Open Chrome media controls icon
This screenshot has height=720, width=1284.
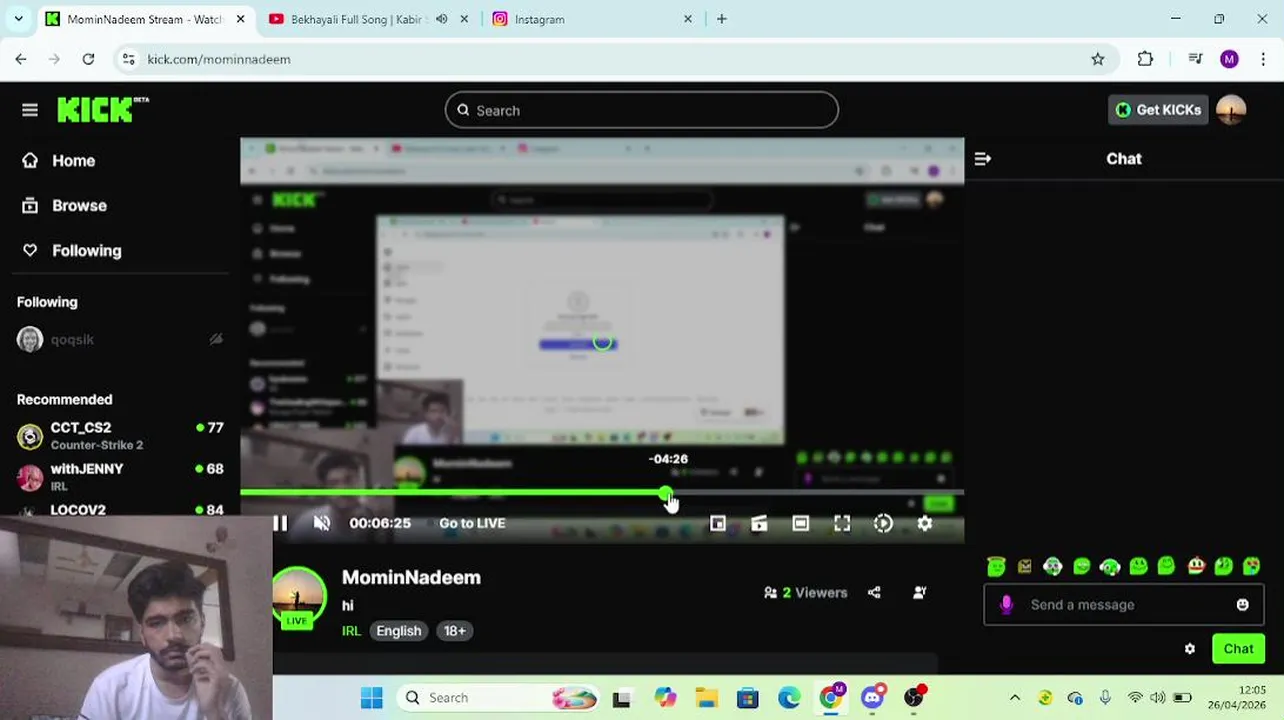coord(1195,59)
